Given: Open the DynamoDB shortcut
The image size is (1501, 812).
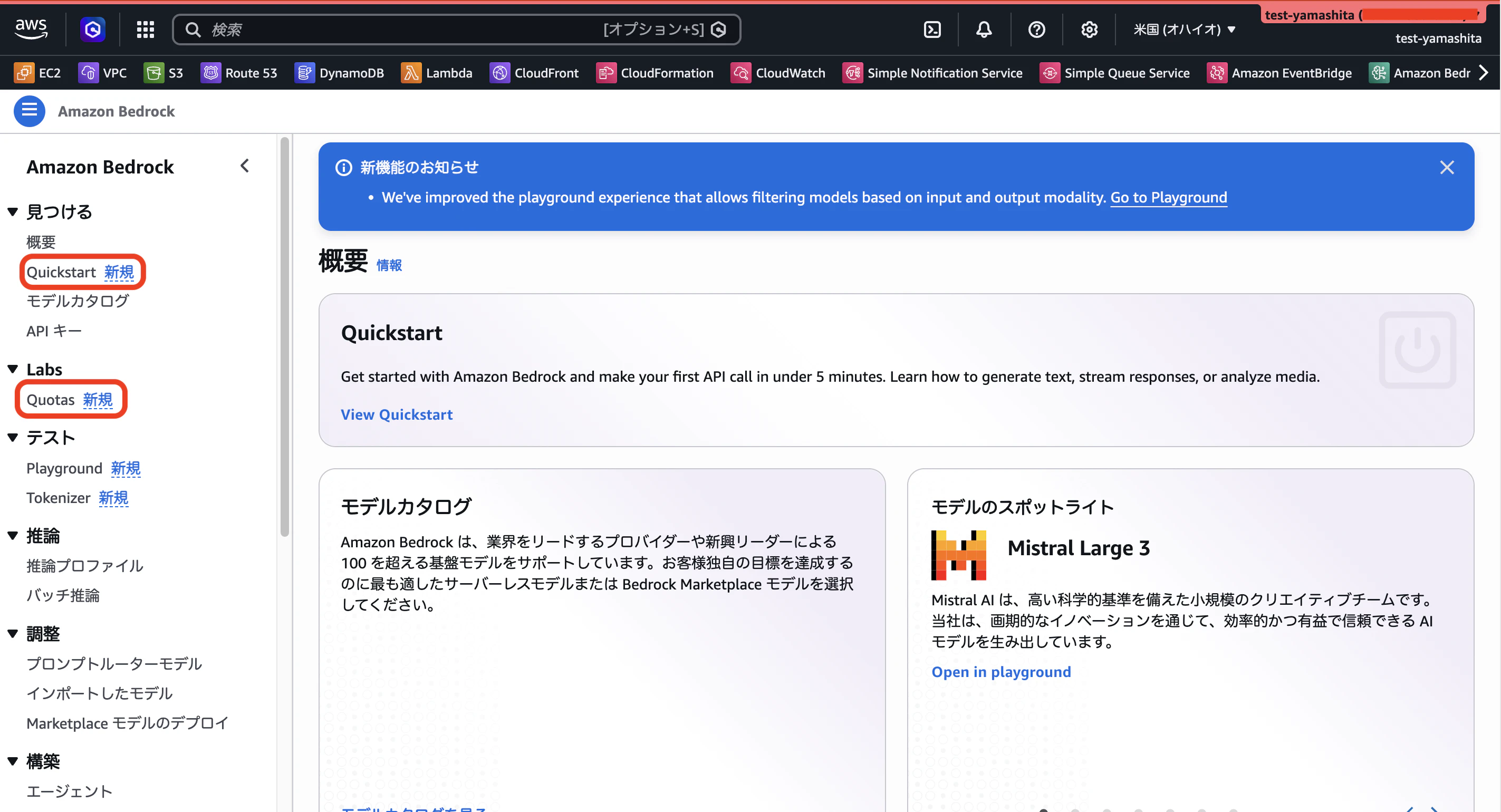Looking at the screenshot, I should tap(339, 73).
